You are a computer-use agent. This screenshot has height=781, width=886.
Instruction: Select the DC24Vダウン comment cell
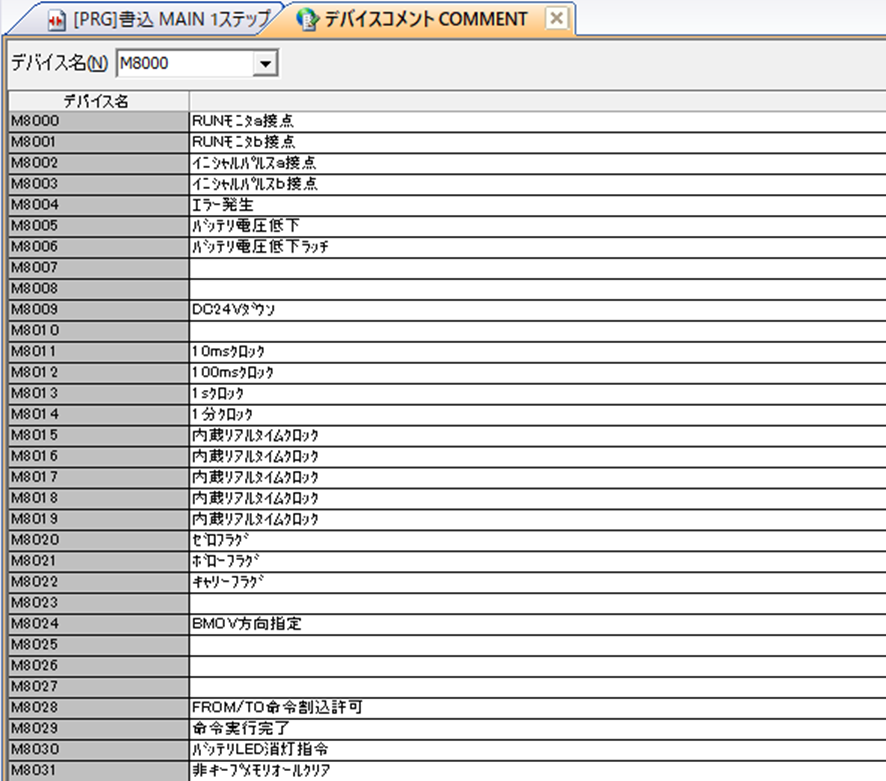(537, 309)
